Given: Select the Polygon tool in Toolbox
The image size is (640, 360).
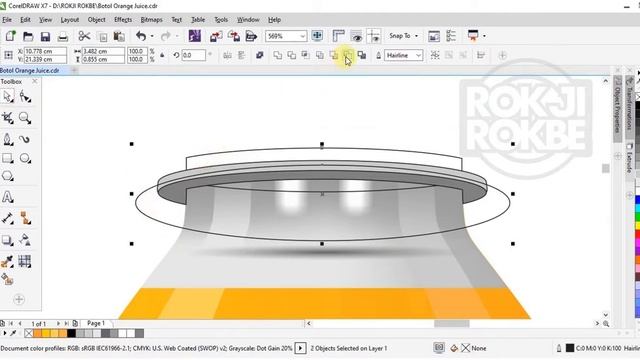Looking at the screenshot, I should pyautogui.click(x=7, y=176).
